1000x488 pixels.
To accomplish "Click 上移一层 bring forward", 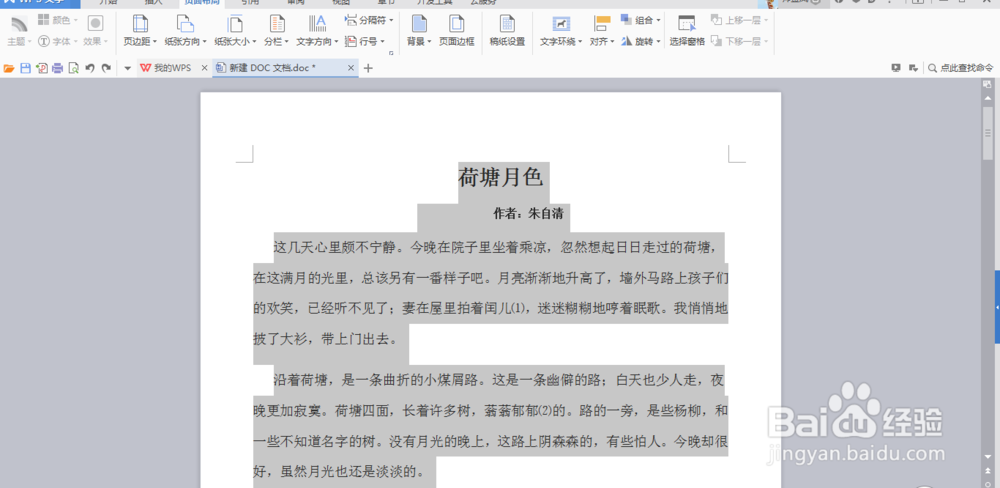I will pyautogui.click(x=739, y=20).
